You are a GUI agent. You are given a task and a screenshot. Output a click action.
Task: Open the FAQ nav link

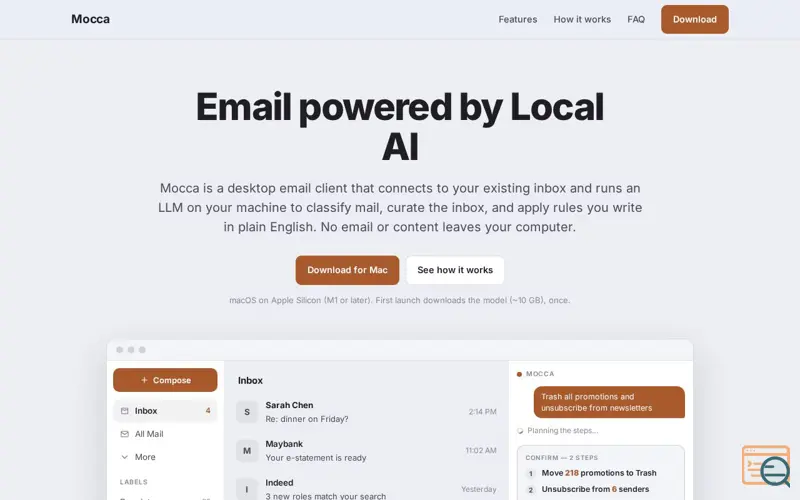tap(636, 19)
